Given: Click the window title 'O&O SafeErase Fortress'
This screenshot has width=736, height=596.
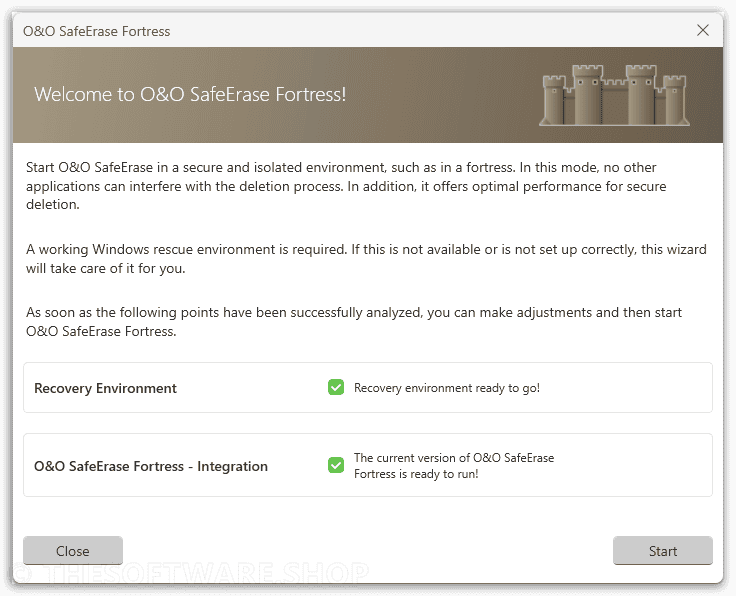Looking at the screenshot, I should click(x=97, y=31).
